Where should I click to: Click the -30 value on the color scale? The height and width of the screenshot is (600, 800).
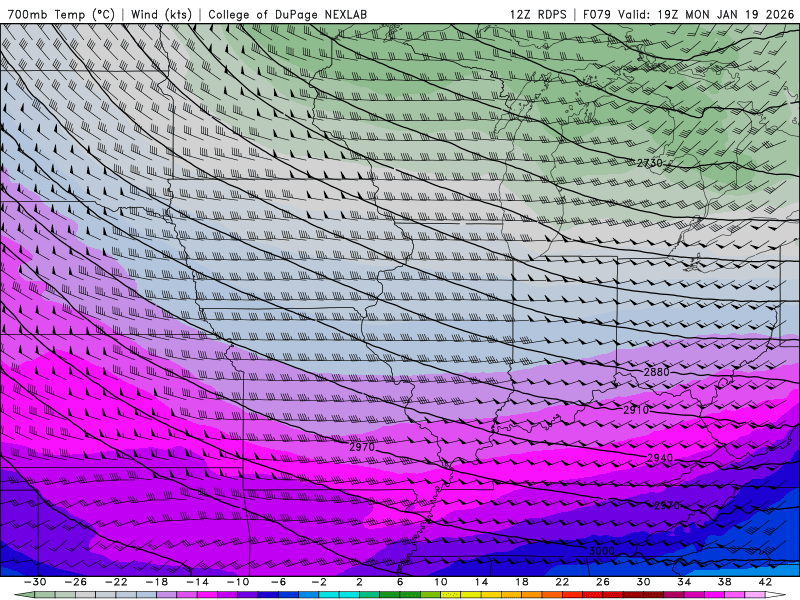(x=35, y=582)
